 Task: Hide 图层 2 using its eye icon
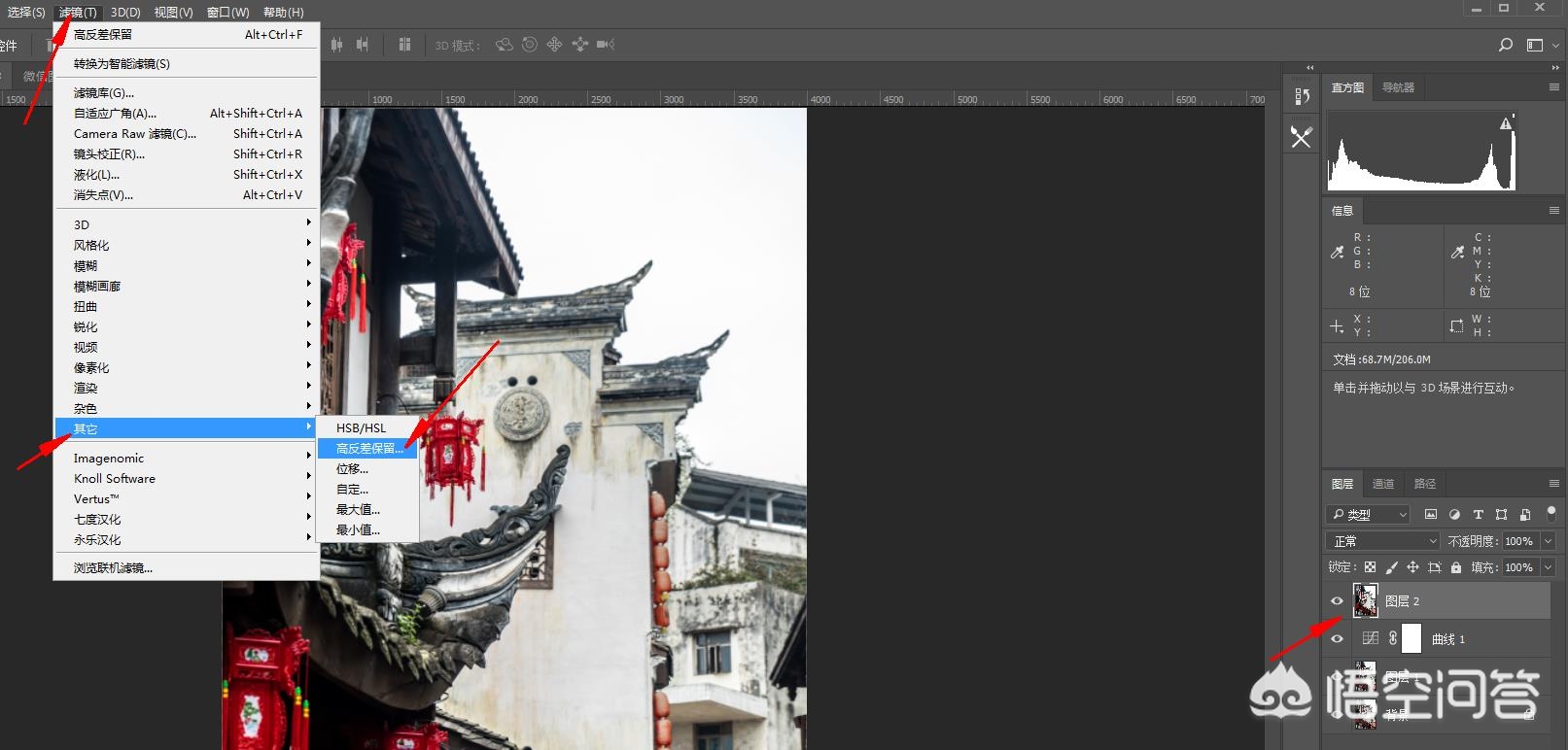[x=1338, y=601]
